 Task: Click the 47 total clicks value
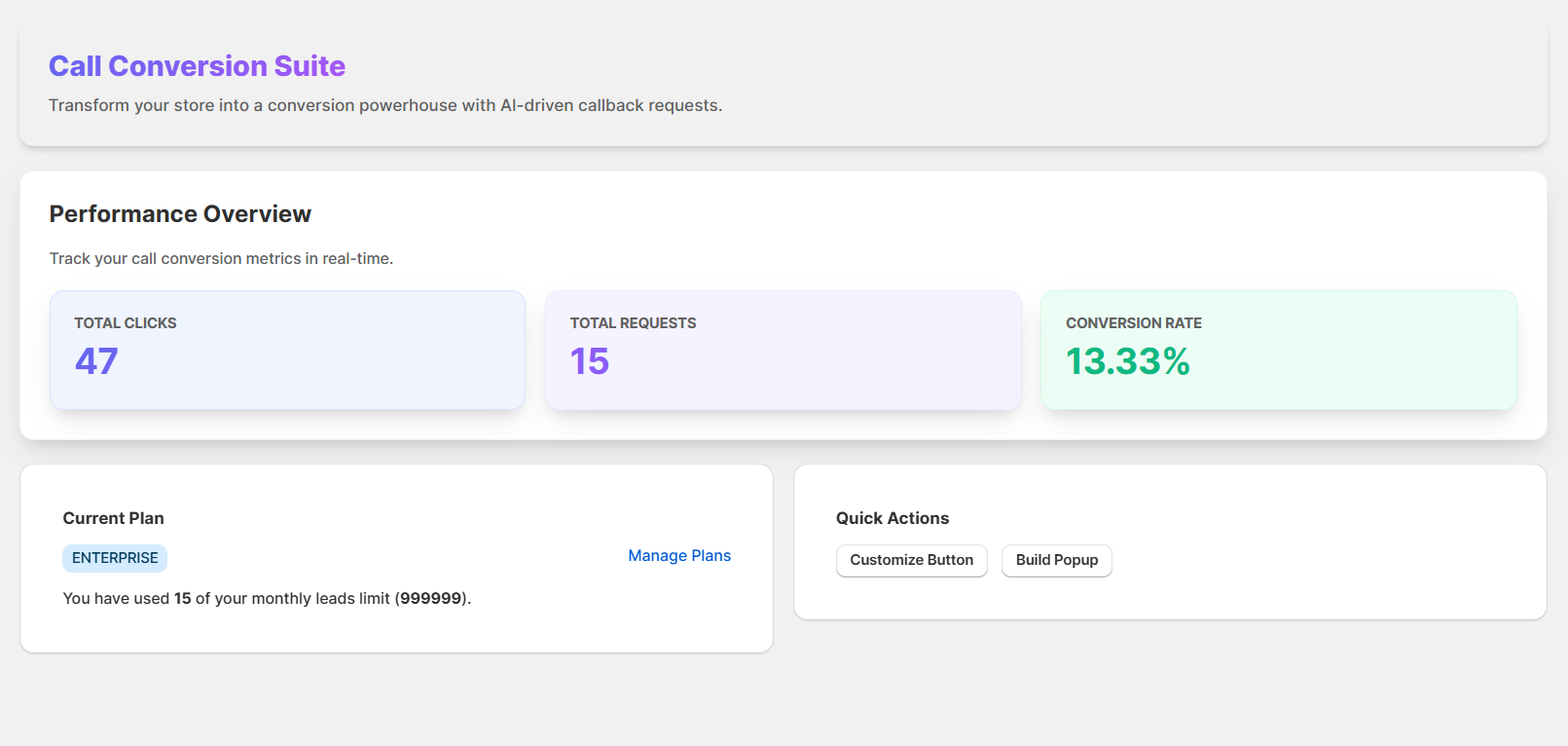96,361
